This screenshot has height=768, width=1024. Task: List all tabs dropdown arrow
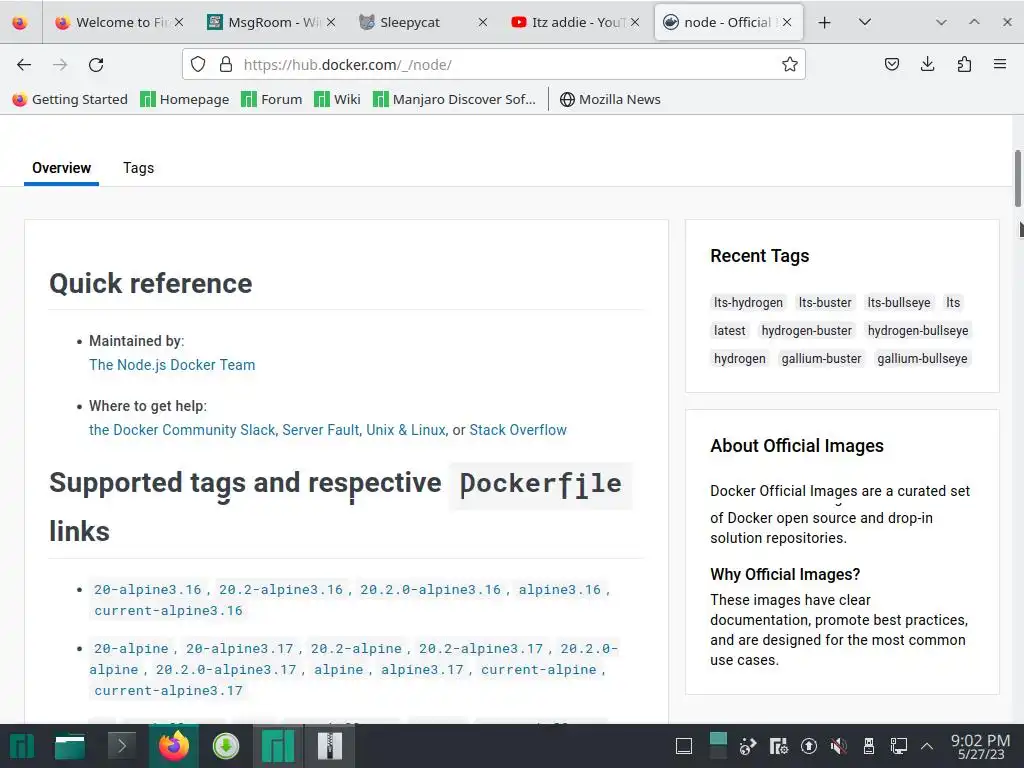[x=865, y=22]
